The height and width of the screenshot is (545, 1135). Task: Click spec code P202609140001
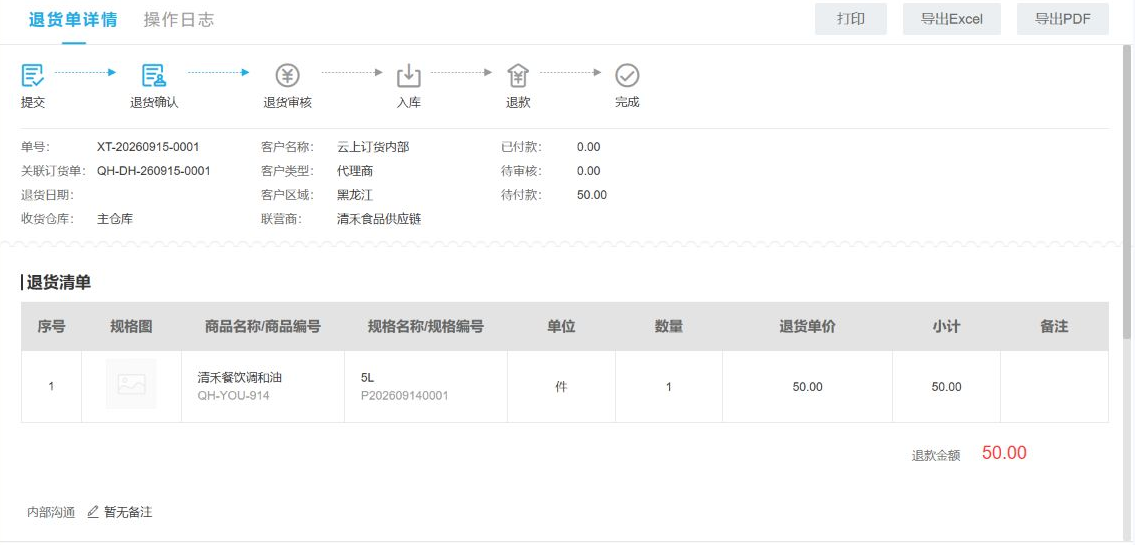tap(404, 396)
